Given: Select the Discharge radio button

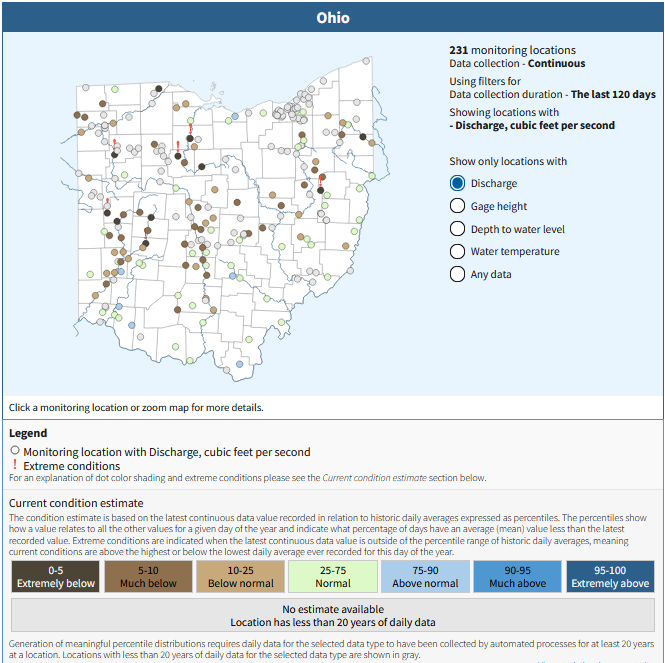Looking at the screenshot, I should (x=458, y=183).
